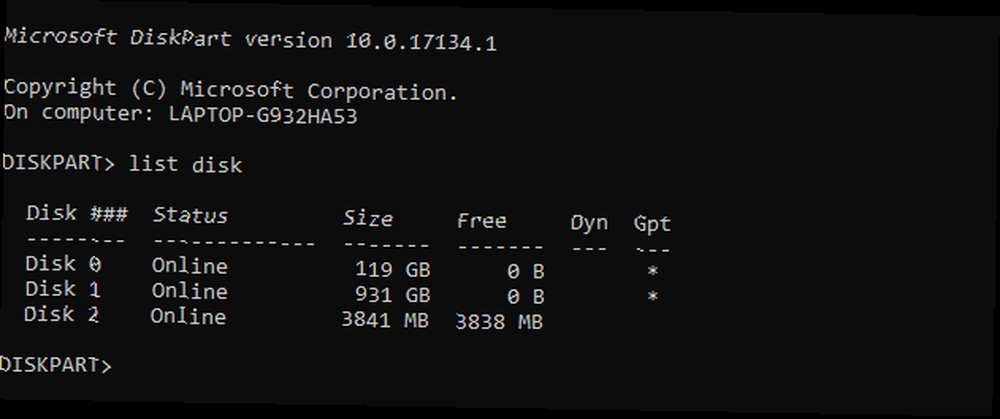Click the Gpt asterisk for Disk 0
1000x419 pixels.
(652, 272)
